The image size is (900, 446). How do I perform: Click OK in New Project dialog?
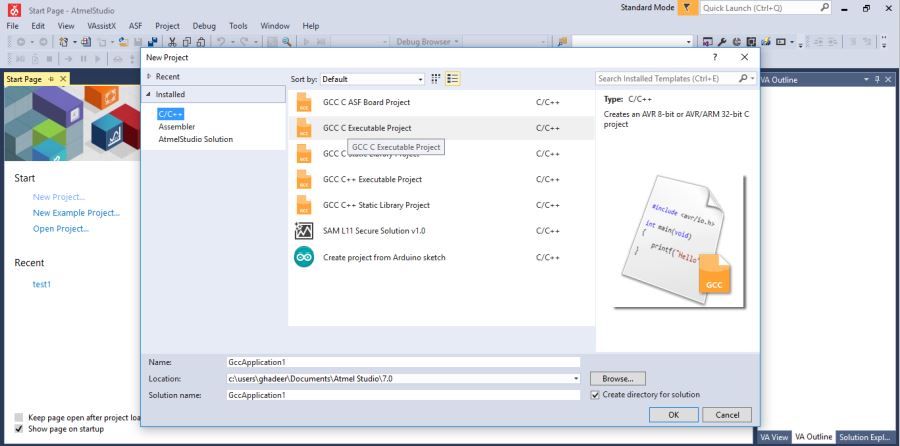[x=674, y=415]
